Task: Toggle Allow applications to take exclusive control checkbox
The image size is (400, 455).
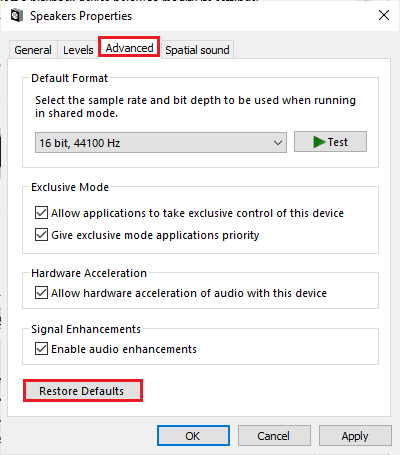Action: click(x=41, y=213)
